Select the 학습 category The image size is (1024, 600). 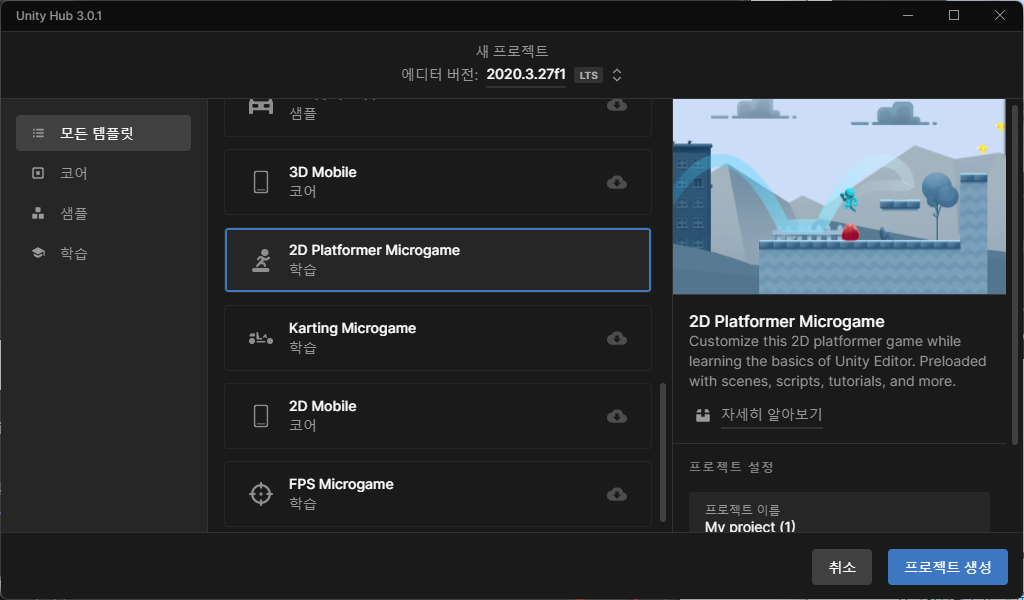click(x=103, y=253)
